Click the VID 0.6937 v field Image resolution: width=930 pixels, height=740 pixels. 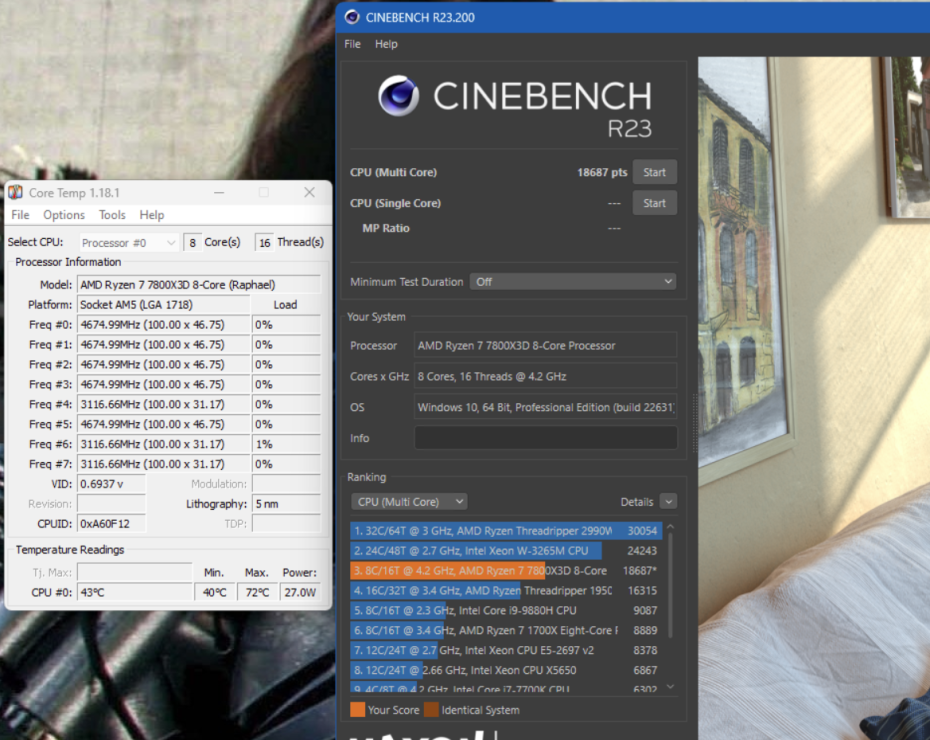click(x=112, y=484)
